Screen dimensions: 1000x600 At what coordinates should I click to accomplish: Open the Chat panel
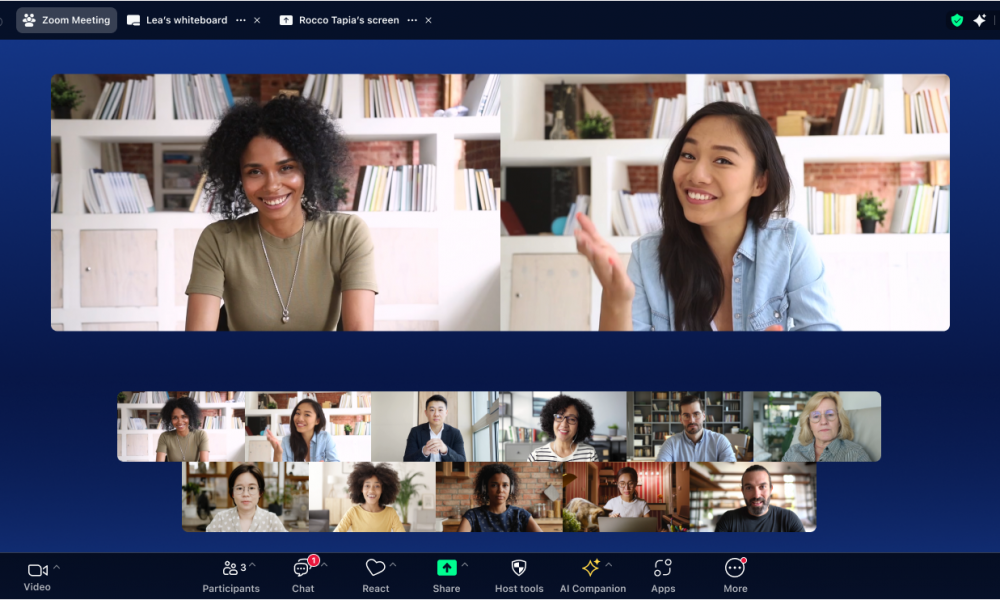(302, 569)
